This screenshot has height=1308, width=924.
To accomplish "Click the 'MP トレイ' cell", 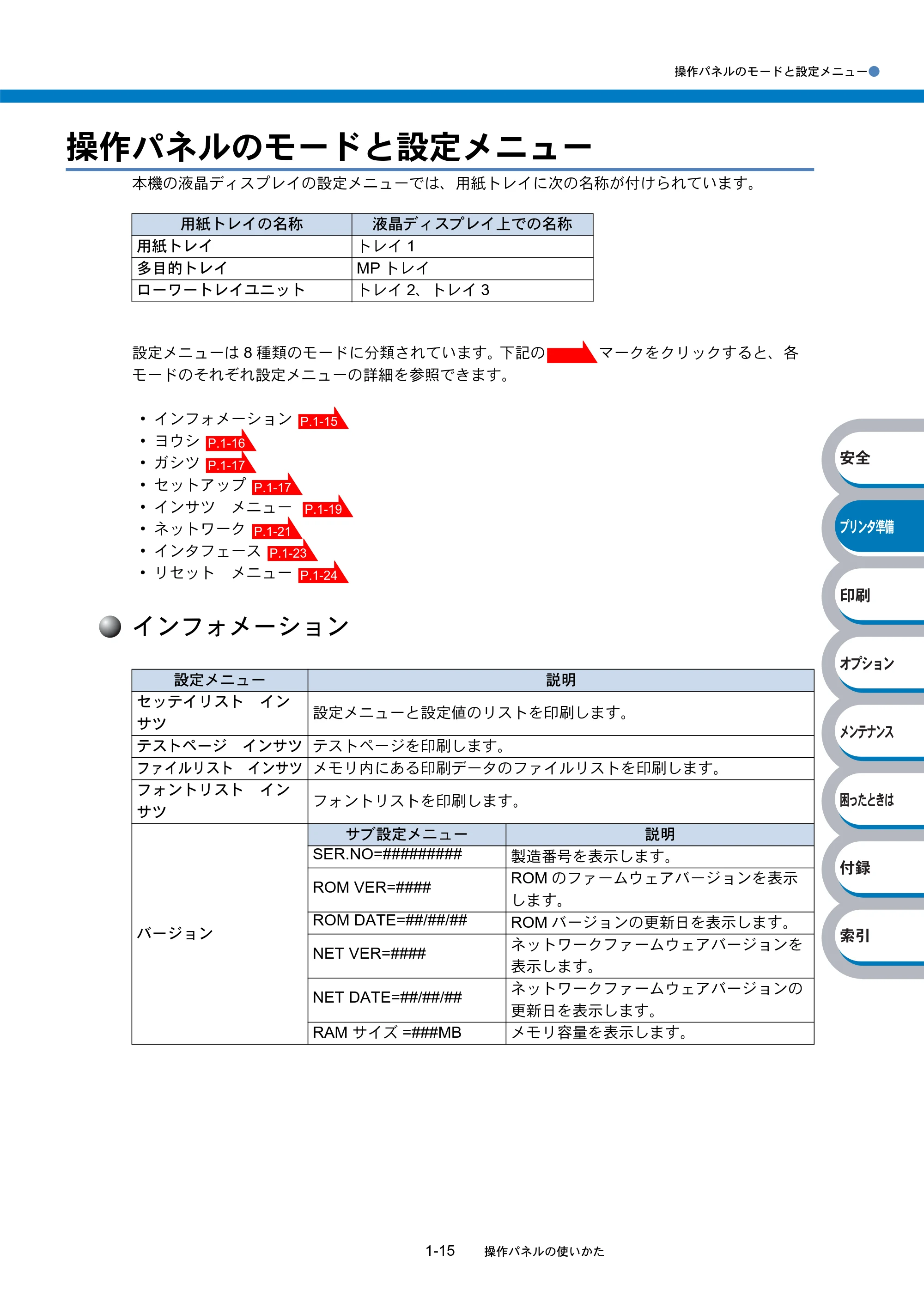I will click(x=472, y=268).
